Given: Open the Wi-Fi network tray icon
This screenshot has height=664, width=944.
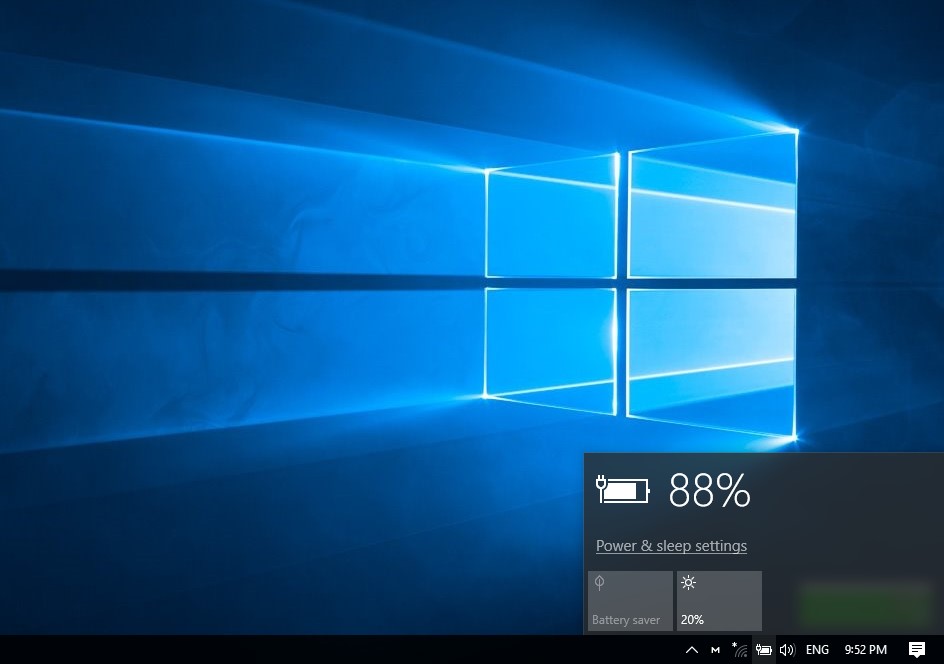Looking at the screenshot, I should pos(740,650).
